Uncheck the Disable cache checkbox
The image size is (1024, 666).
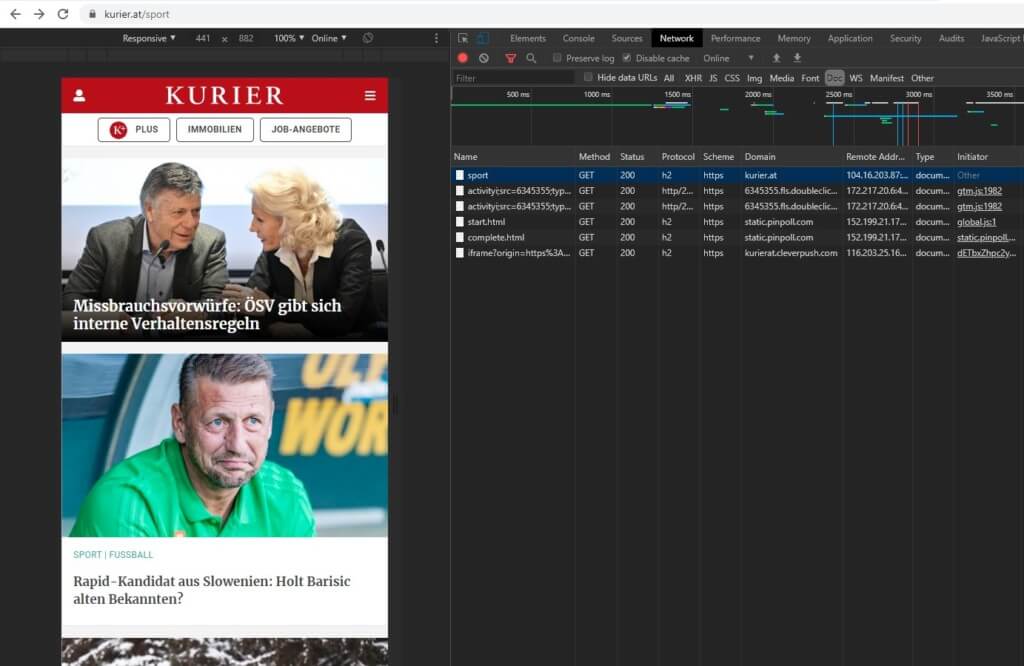click(627, 58)
